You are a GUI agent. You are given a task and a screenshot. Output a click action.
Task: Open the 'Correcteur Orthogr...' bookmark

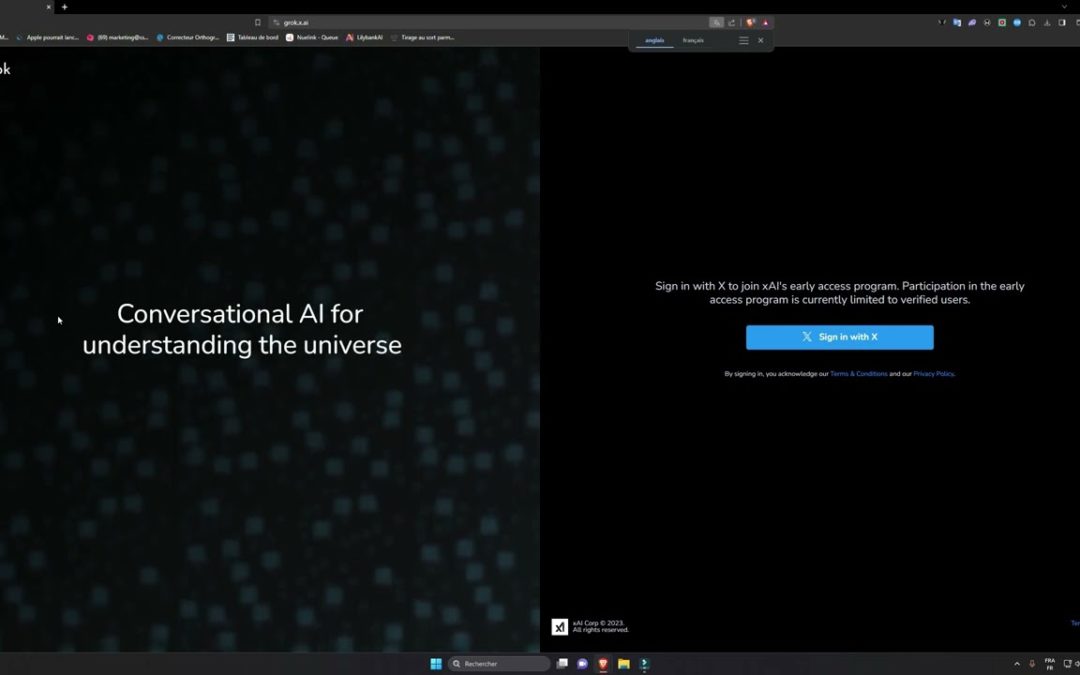pos(187,38)
